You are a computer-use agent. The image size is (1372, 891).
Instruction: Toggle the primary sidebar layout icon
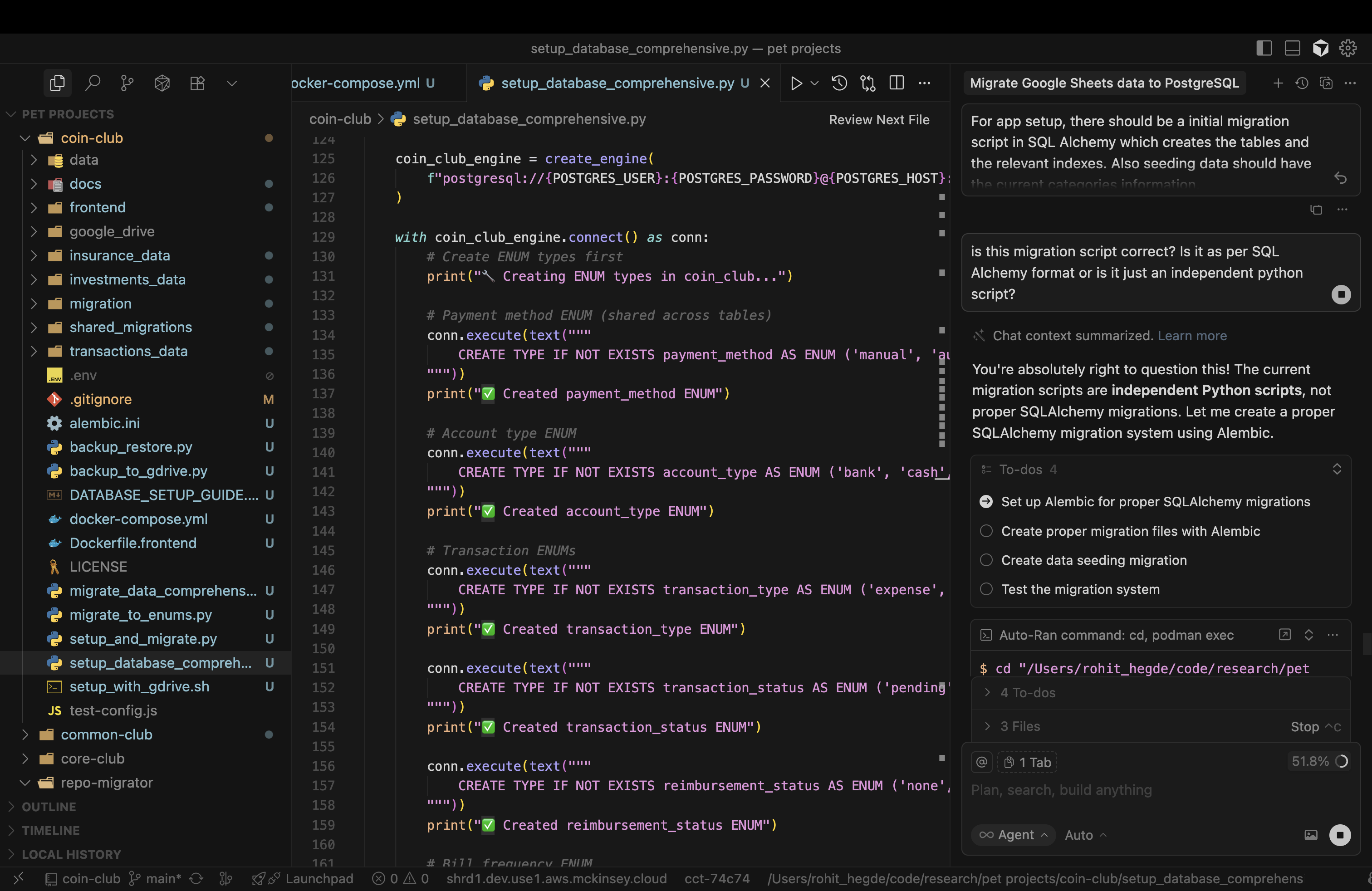1264,49
